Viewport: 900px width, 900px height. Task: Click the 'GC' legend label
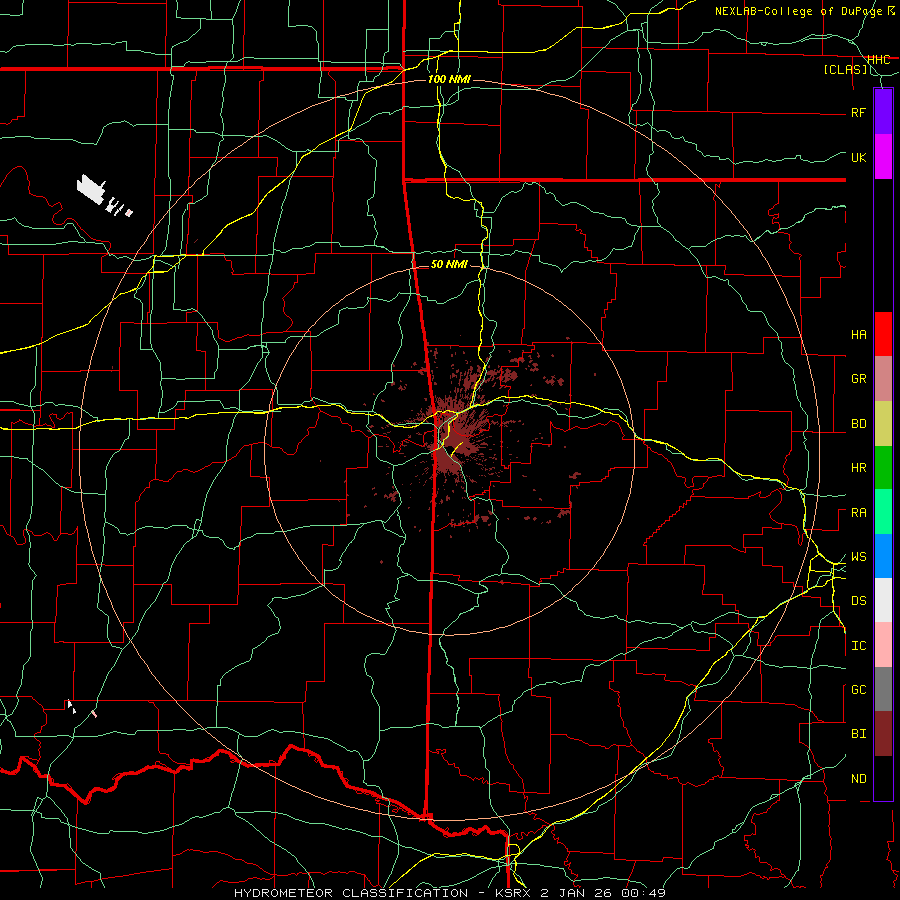[x=858, y=690]
